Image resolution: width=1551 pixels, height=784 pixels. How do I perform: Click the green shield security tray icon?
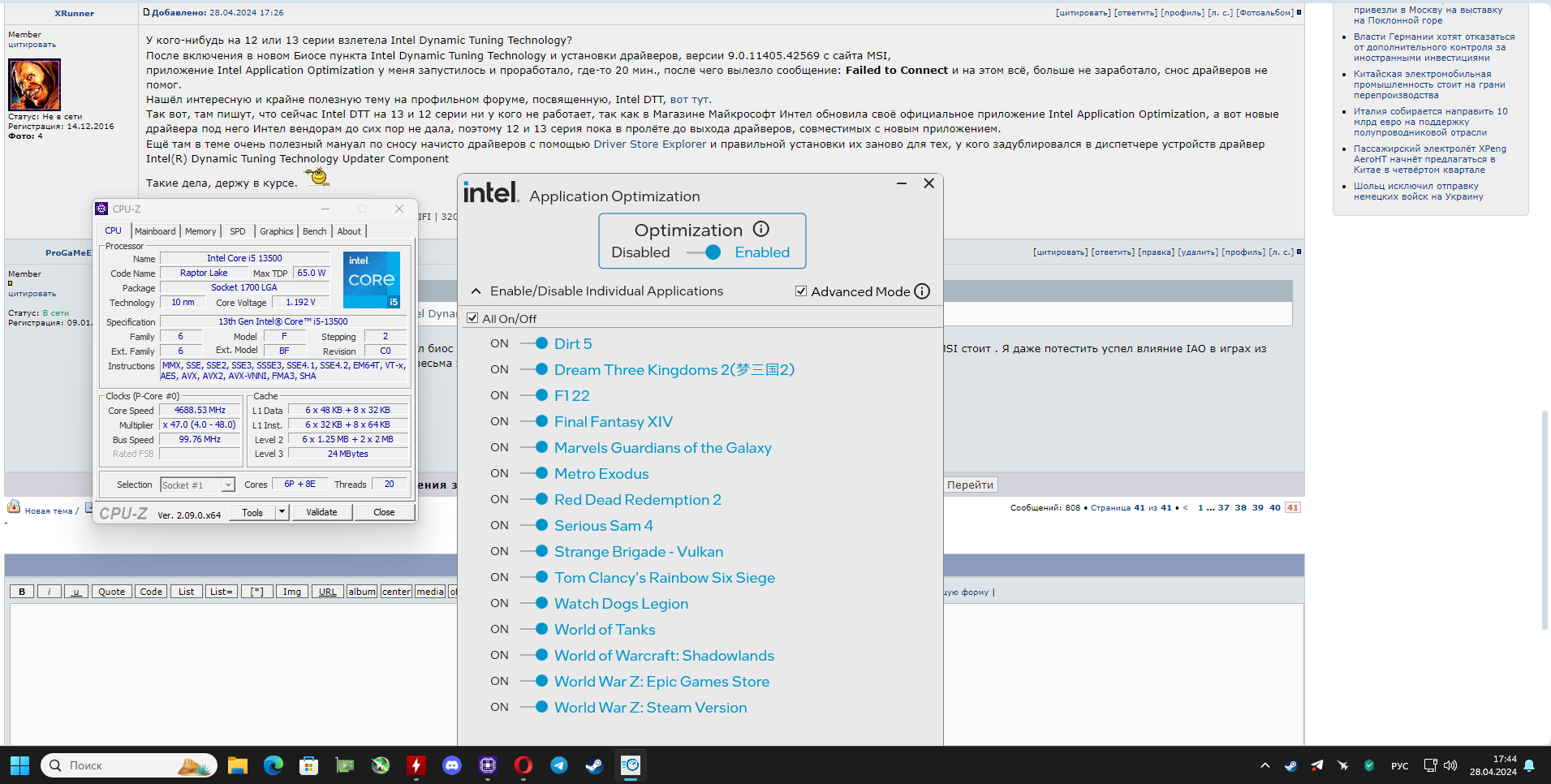coord(1369,765)
